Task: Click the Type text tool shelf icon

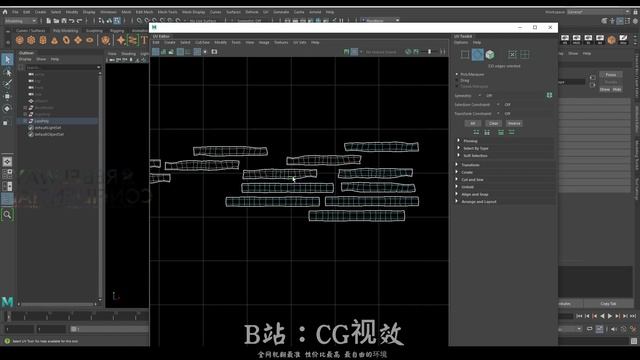Action: tap(144, 40)
